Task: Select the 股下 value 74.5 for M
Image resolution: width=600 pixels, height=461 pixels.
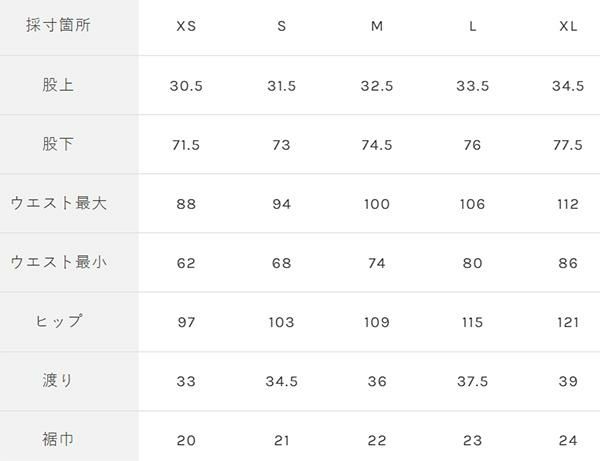Action: click(376, 145)
